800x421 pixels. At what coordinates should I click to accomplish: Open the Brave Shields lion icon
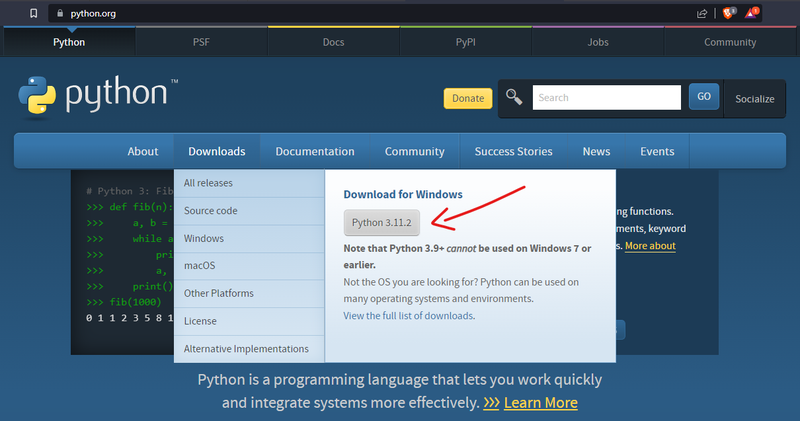click(x=729, y=13)
